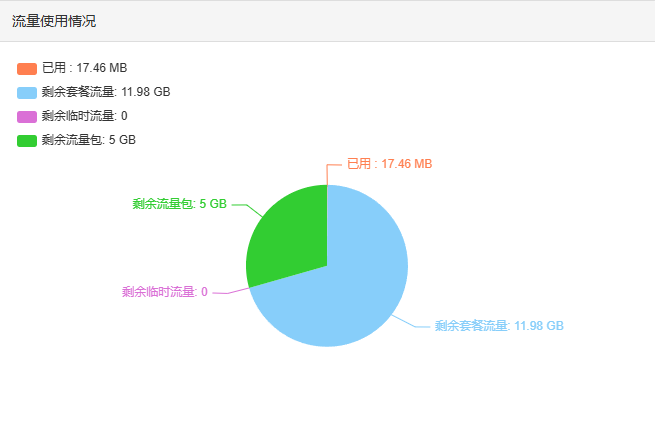Click the 流量使用情况 panel header title

(54, 21)
